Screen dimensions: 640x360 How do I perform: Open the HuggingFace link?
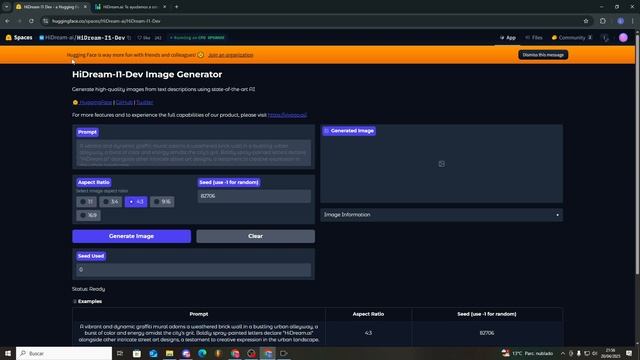click(x=96, y=102)
